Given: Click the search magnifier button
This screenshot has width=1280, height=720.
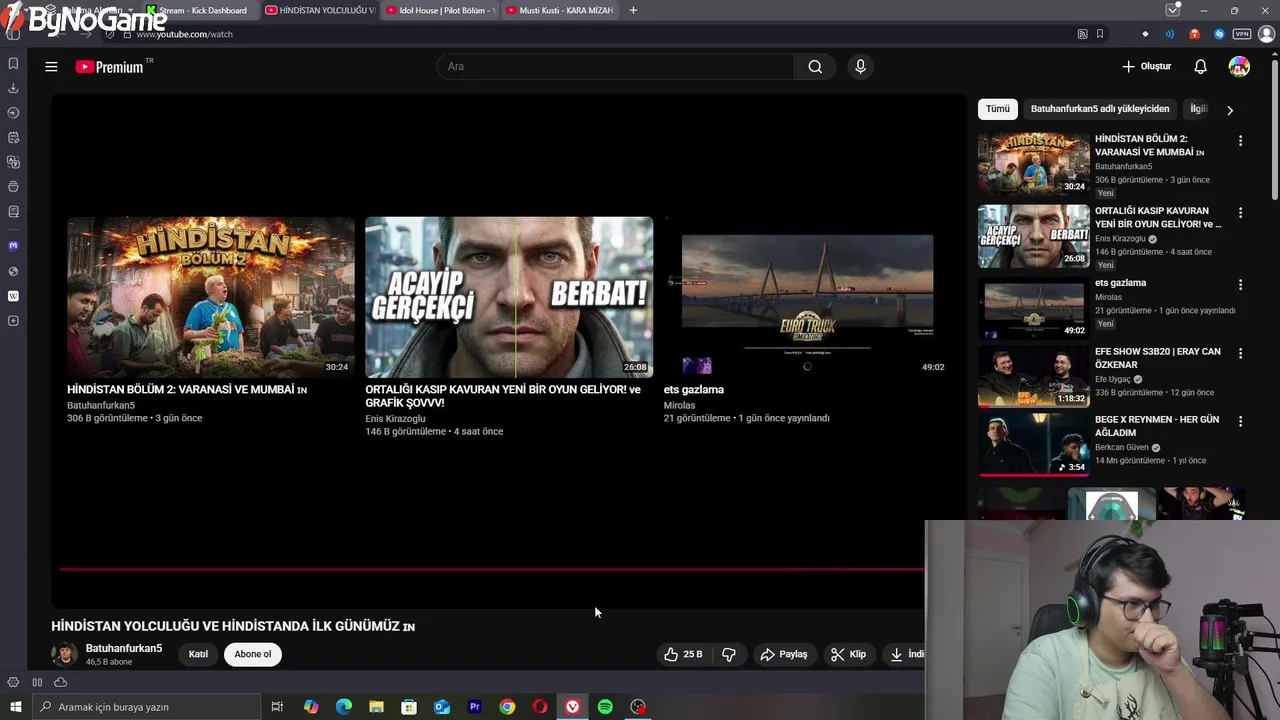Looking at the screenshot, I should (x=815, y=67).
